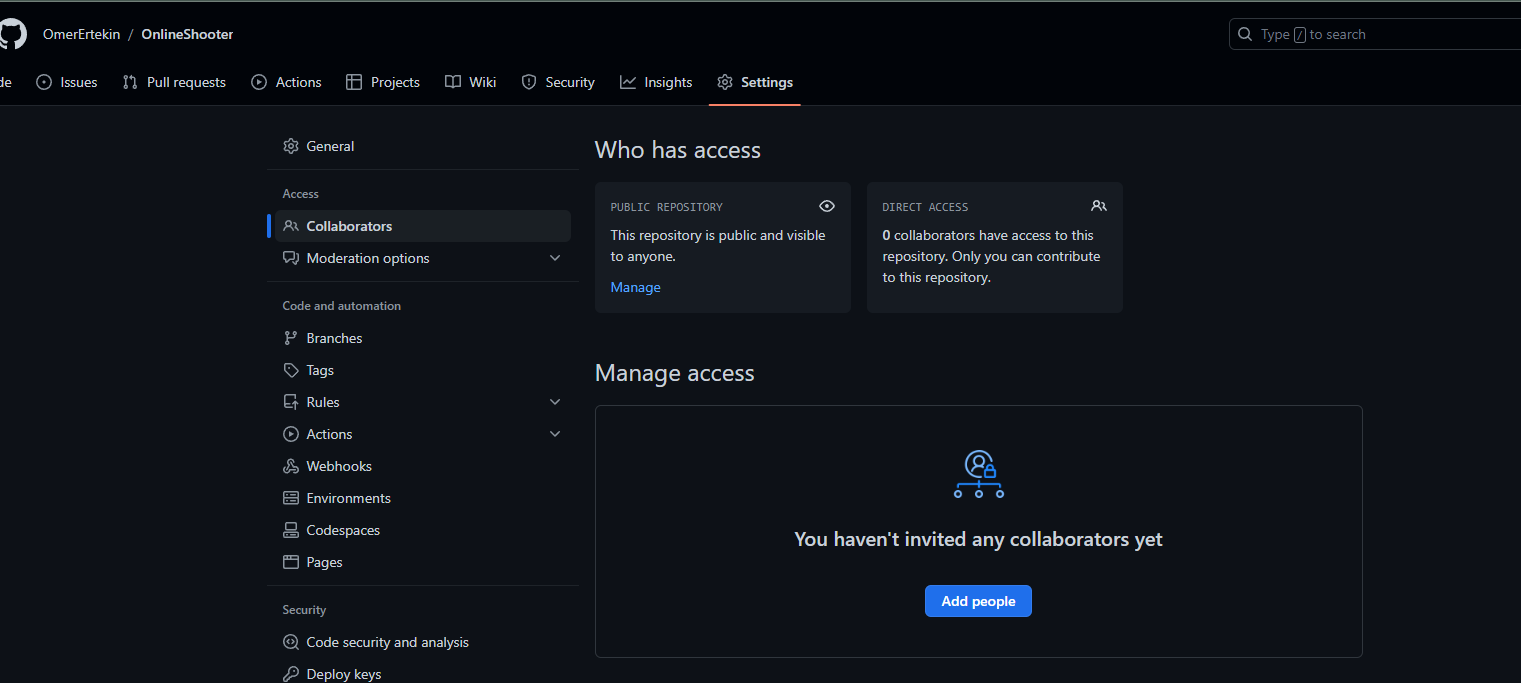Click the Tags icon in sidebar
Viewport: 1521px width, 683px height.
(x=291, y=370)
